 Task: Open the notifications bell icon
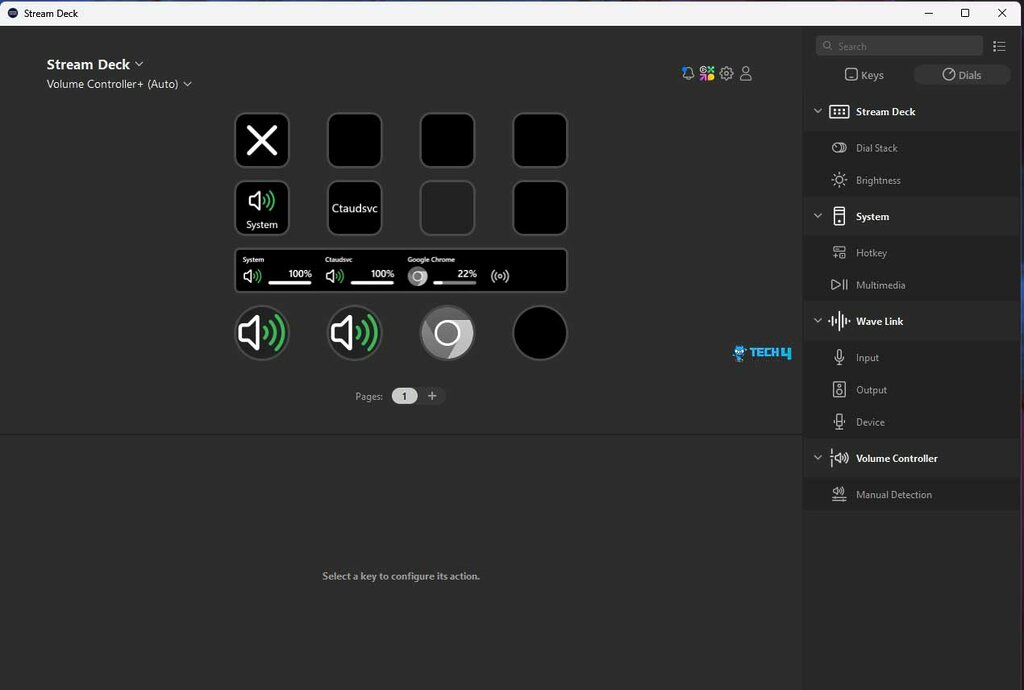687,73
